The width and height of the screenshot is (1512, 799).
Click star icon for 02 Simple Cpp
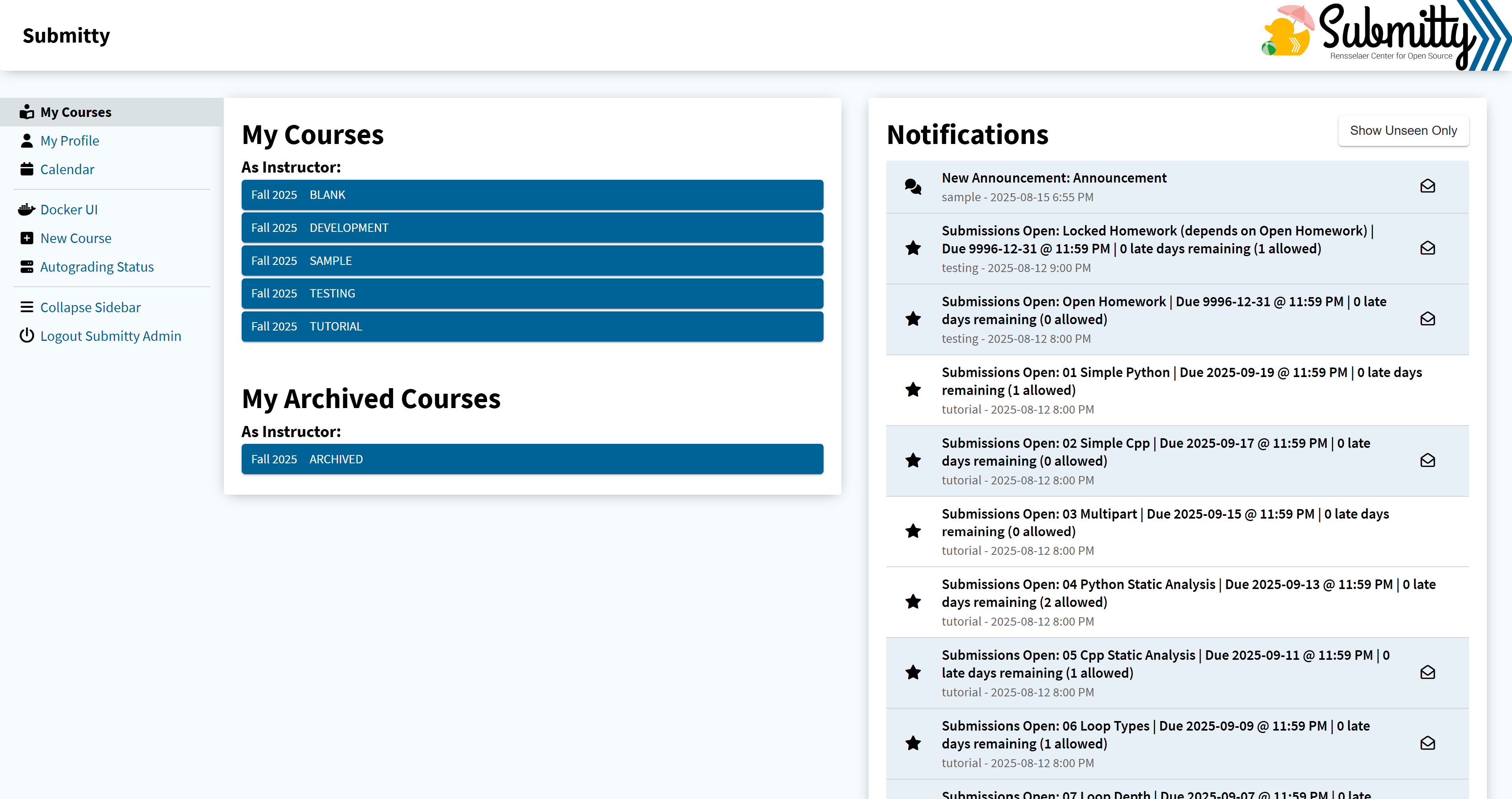pyautogui.click(x=913, y=461)
